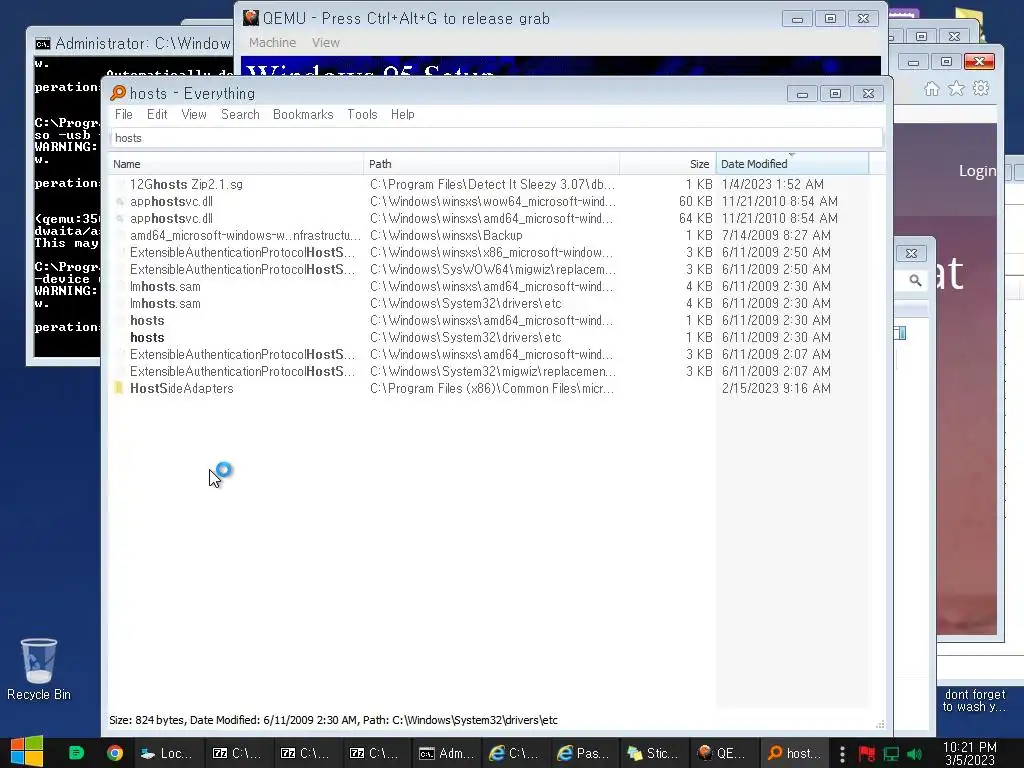Open Everything's View menu
Screen dimensions: 1024x768
pyautogui.click(x=194, y=114)
